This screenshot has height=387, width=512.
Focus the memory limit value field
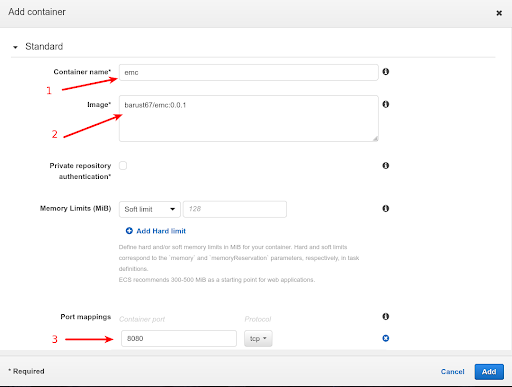[x=235, y=209]
